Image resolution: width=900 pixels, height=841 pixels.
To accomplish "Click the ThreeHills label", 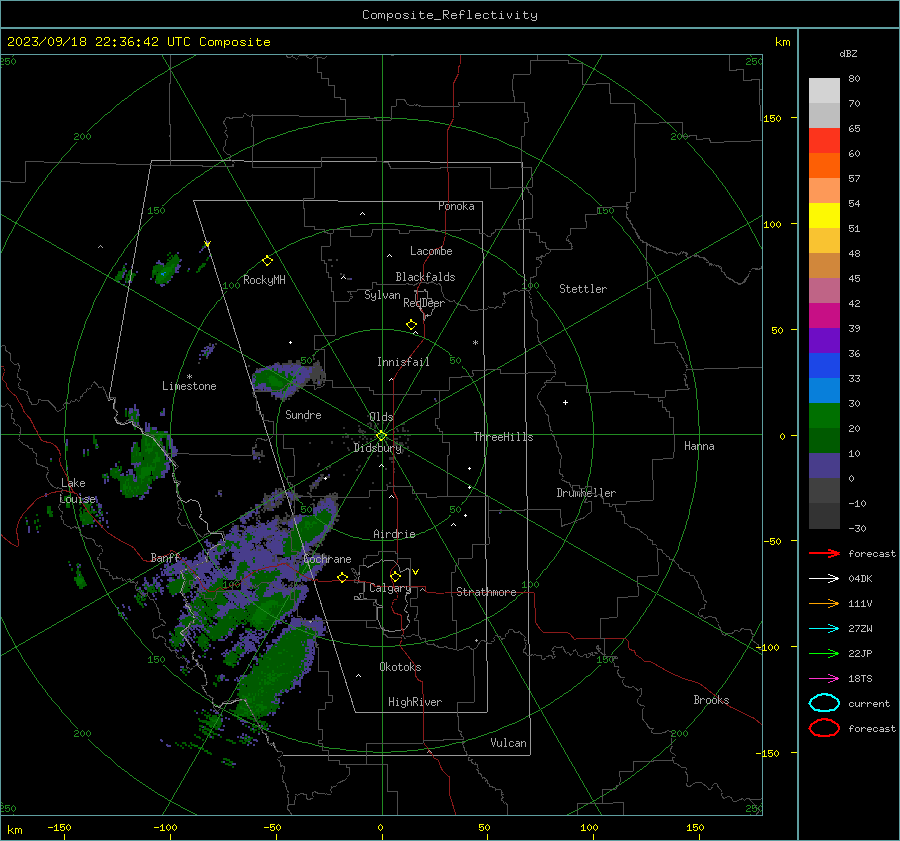I will coord(503,437).
